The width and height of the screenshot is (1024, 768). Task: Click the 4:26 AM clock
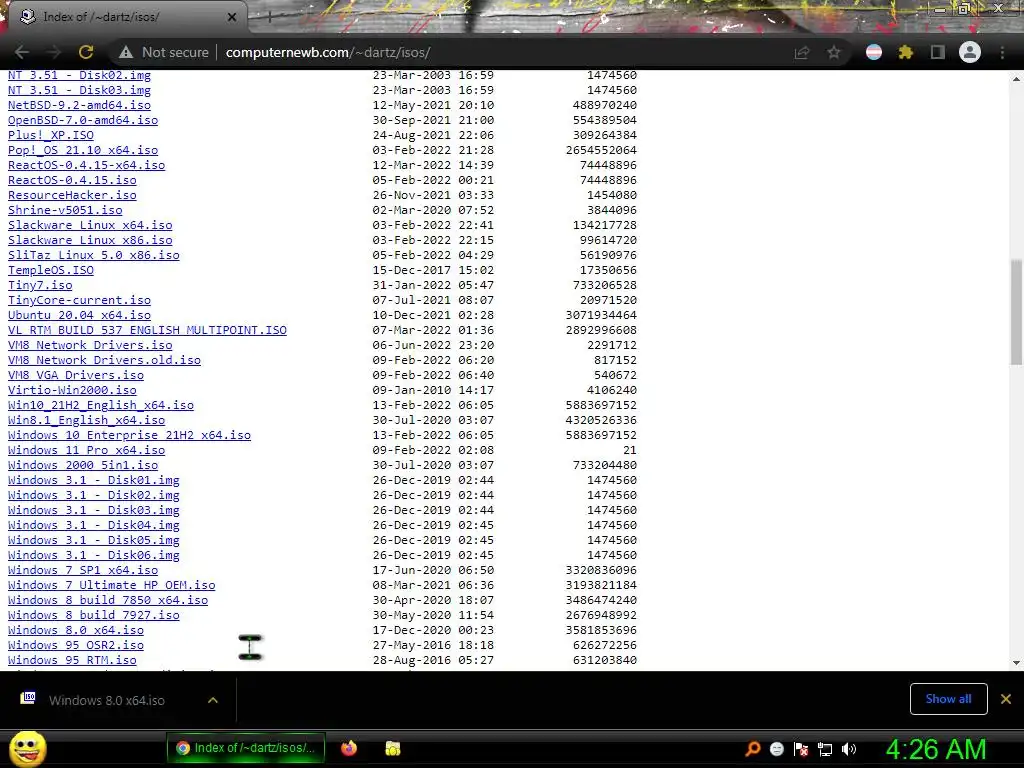936,749
